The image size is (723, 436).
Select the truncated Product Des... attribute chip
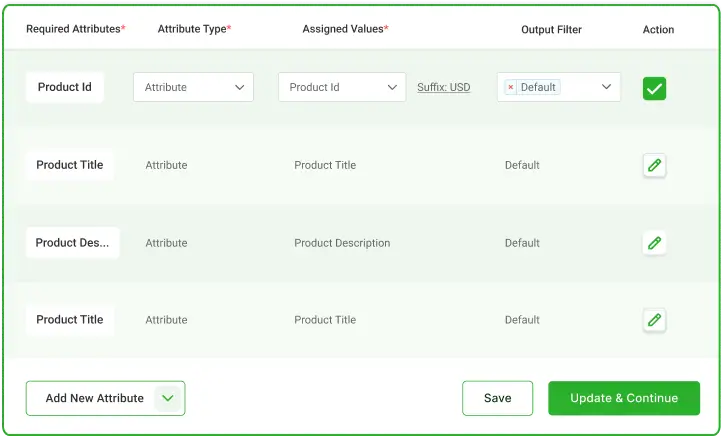pyautogui.click(x=72, y=243)
